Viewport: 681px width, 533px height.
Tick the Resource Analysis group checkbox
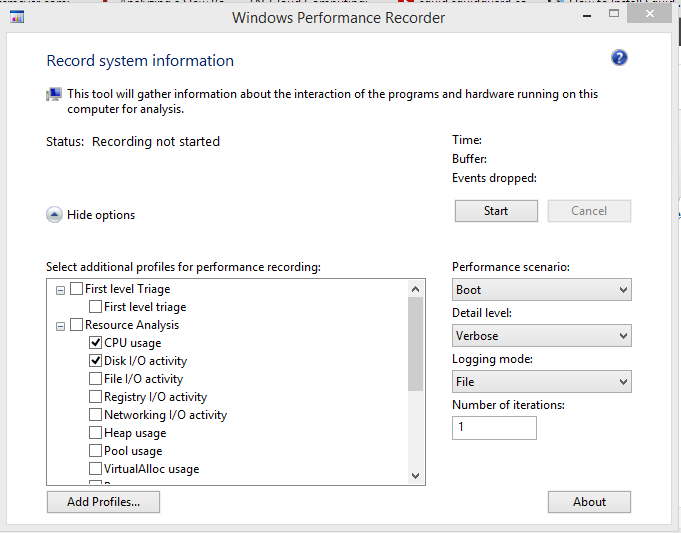coord(76,324)
